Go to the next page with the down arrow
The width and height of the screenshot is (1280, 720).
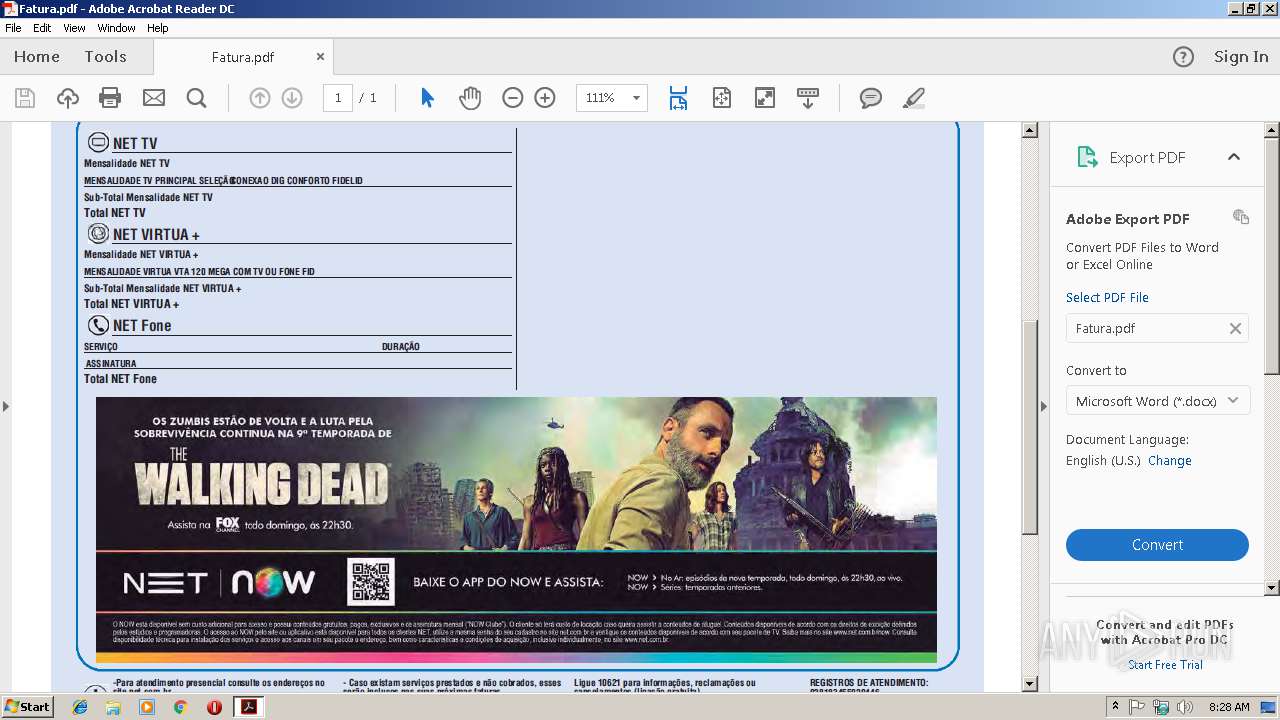pos(292,98)
